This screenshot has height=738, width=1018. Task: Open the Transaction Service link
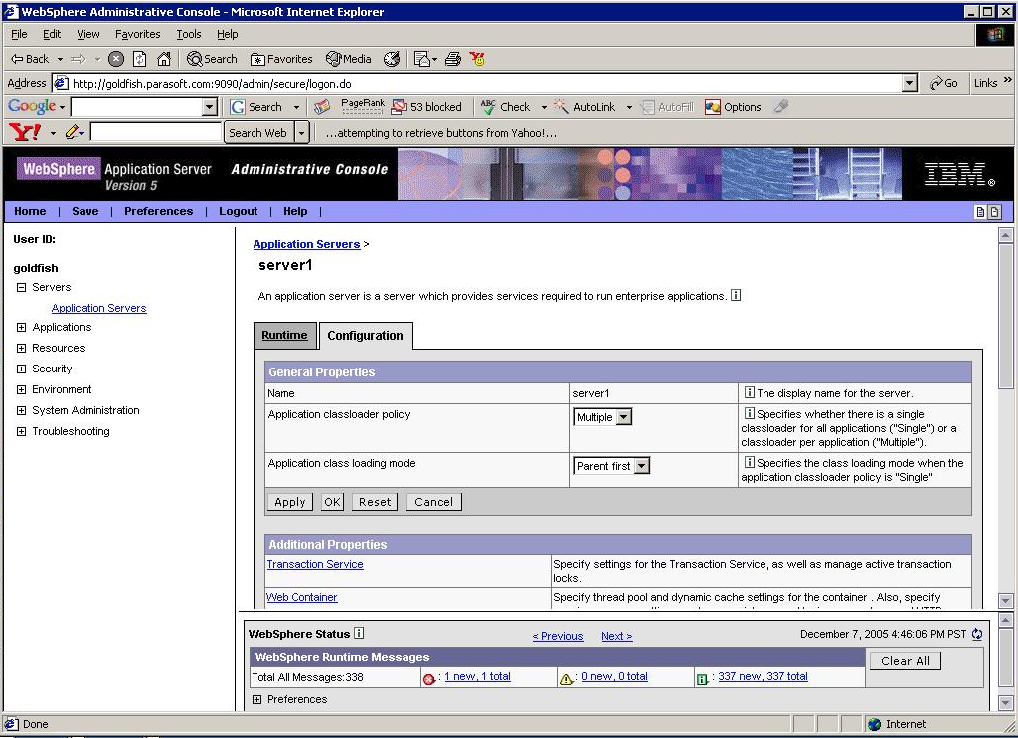315,564
